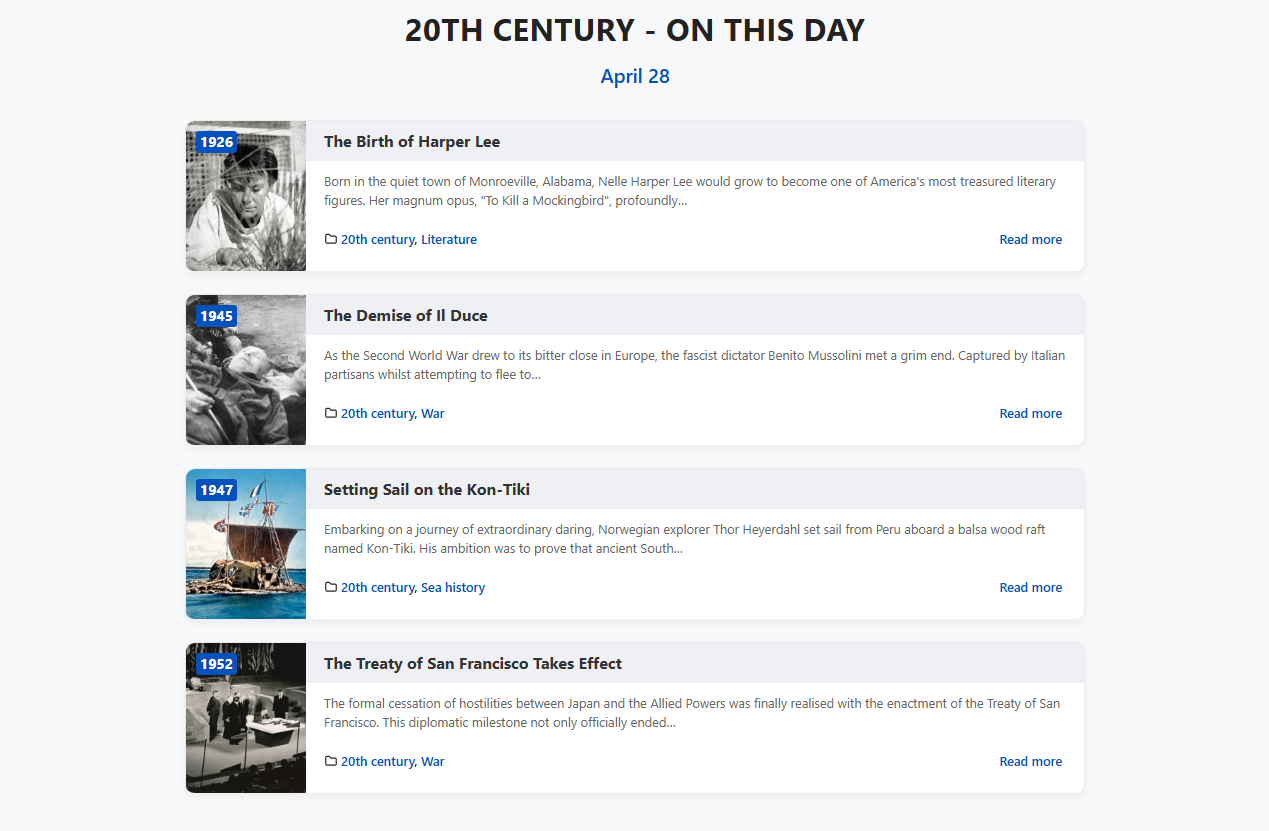Viewport: 1269px width, 831px height.
Task: Click the 1952 year badge
Action: 216,664
